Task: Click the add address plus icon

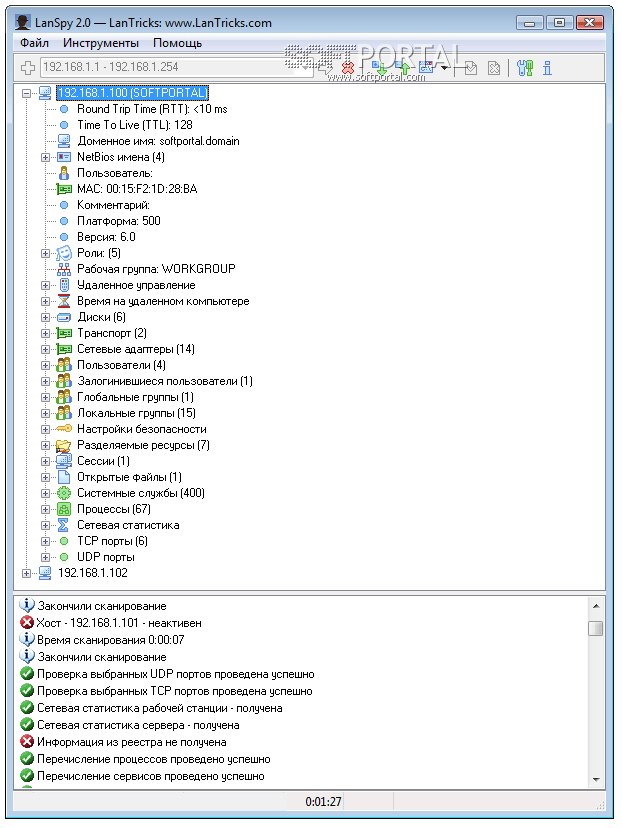Action: (27, 68)
